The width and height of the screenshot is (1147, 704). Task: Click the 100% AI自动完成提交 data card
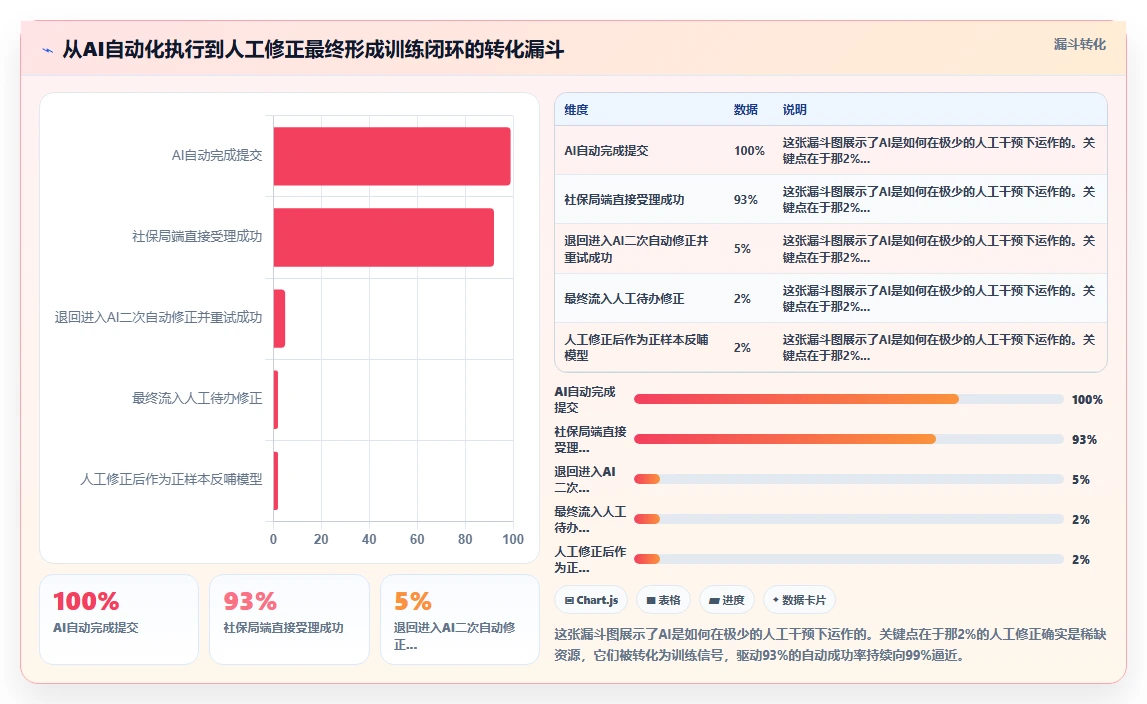[x=119, y=619]
